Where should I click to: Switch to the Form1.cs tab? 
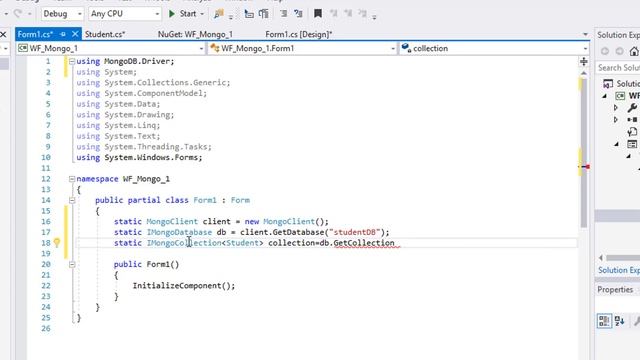pyautogui.click(x=35, y=34)
